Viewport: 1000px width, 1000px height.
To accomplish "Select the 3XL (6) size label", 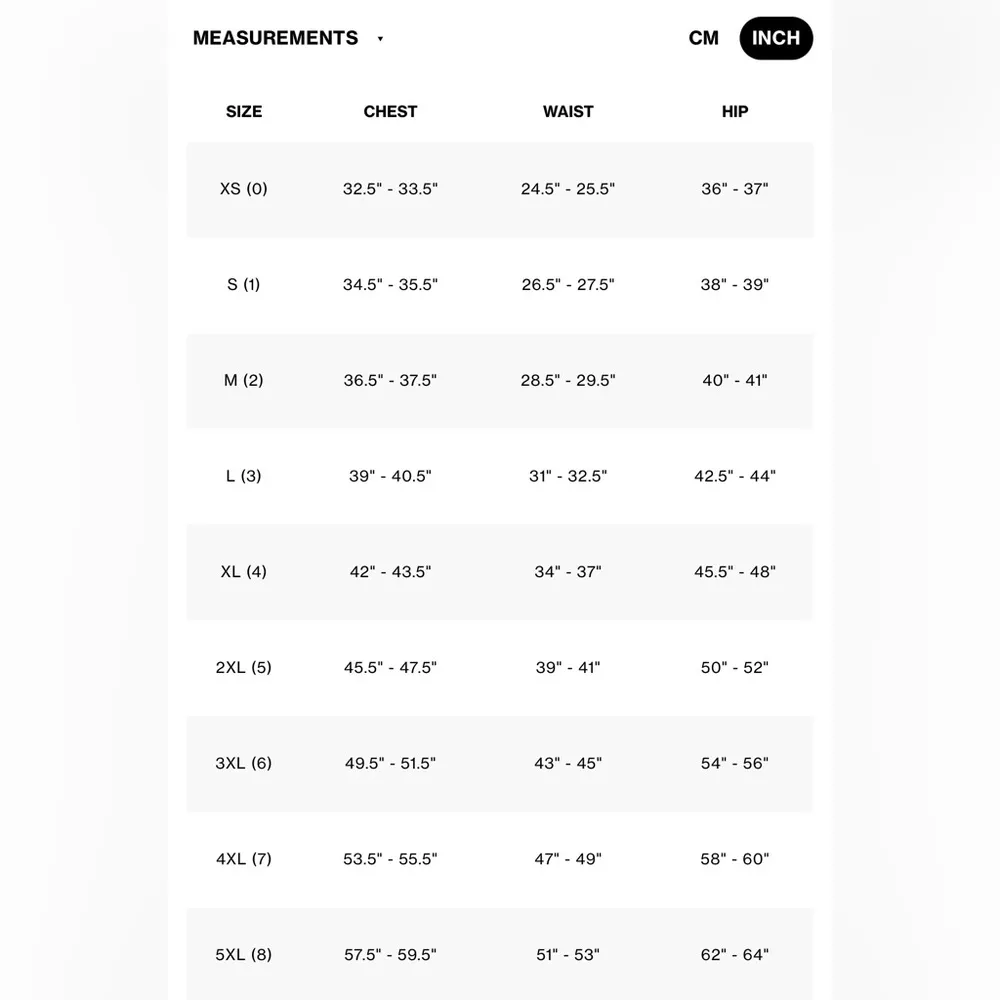I will pos(244,763).
